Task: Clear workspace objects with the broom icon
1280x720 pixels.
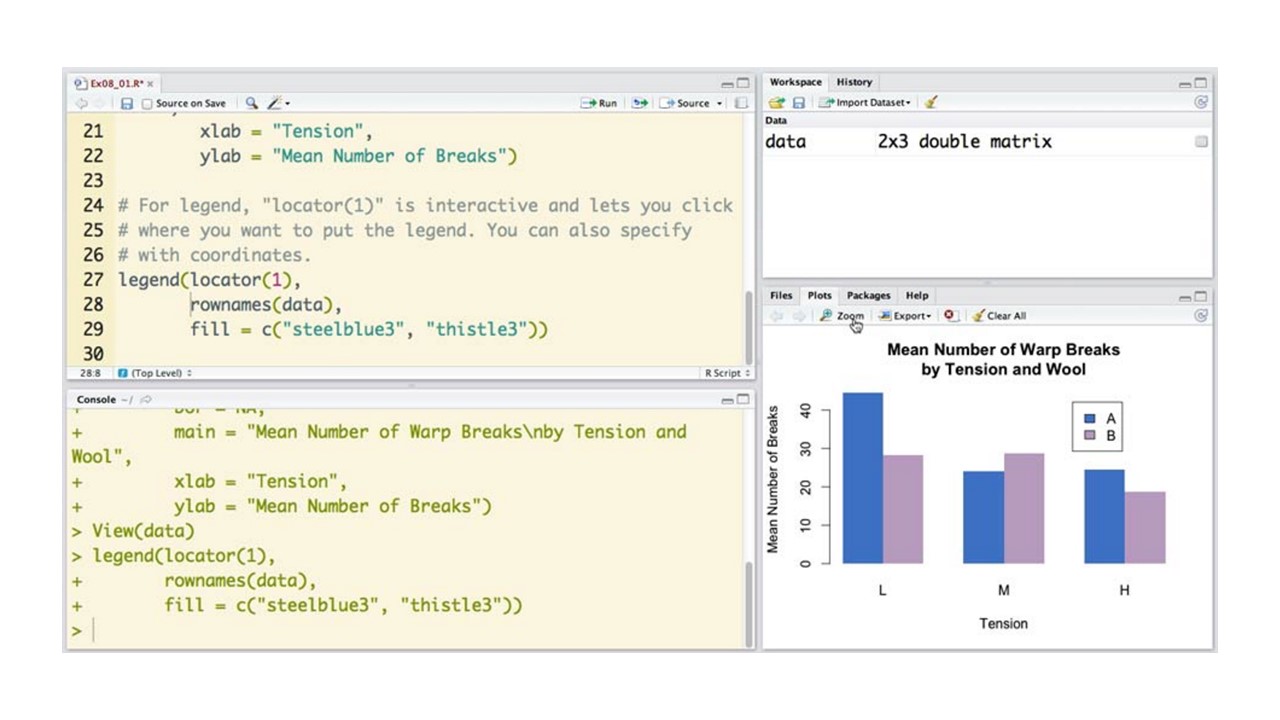Action: (931, 102)
